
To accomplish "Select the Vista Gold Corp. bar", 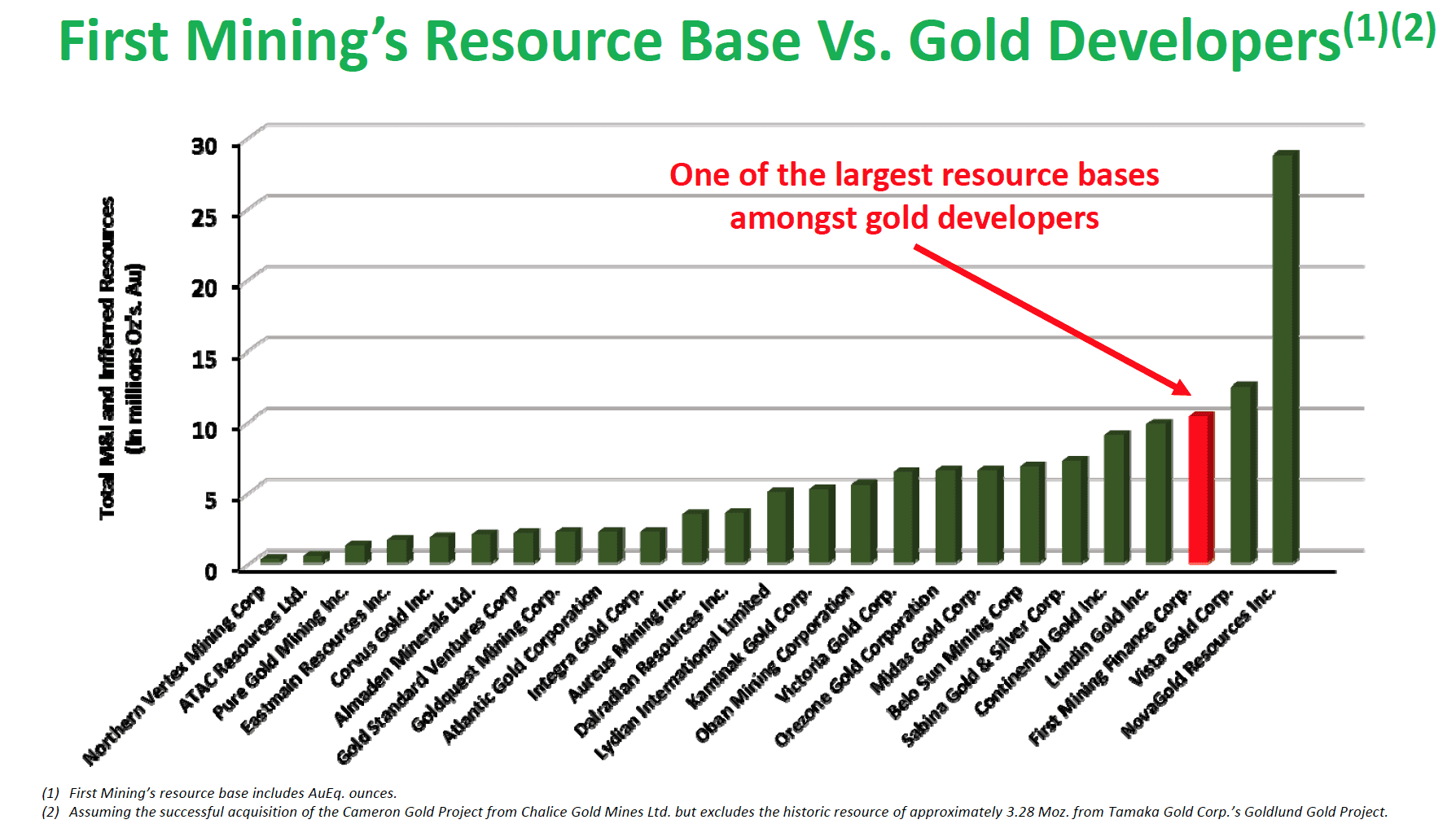I will pyautogui.click(x=1243, y=473).
